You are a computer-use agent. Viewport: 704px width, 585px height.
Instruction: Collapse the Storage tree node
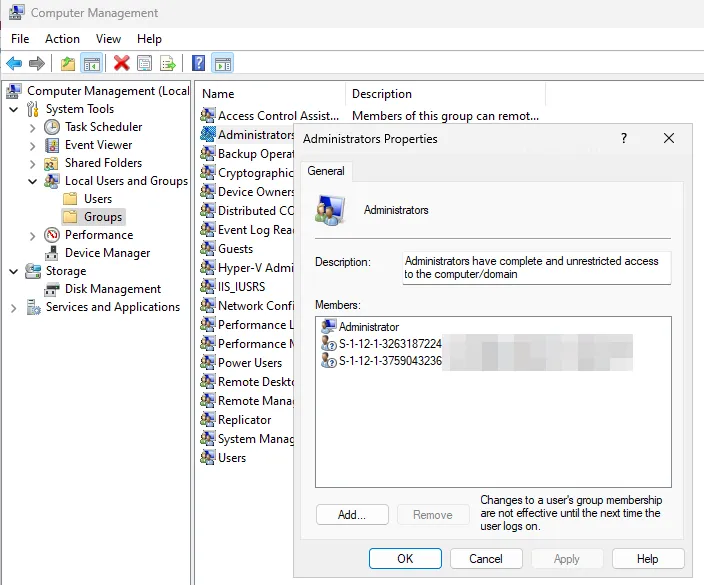(14, 271)
